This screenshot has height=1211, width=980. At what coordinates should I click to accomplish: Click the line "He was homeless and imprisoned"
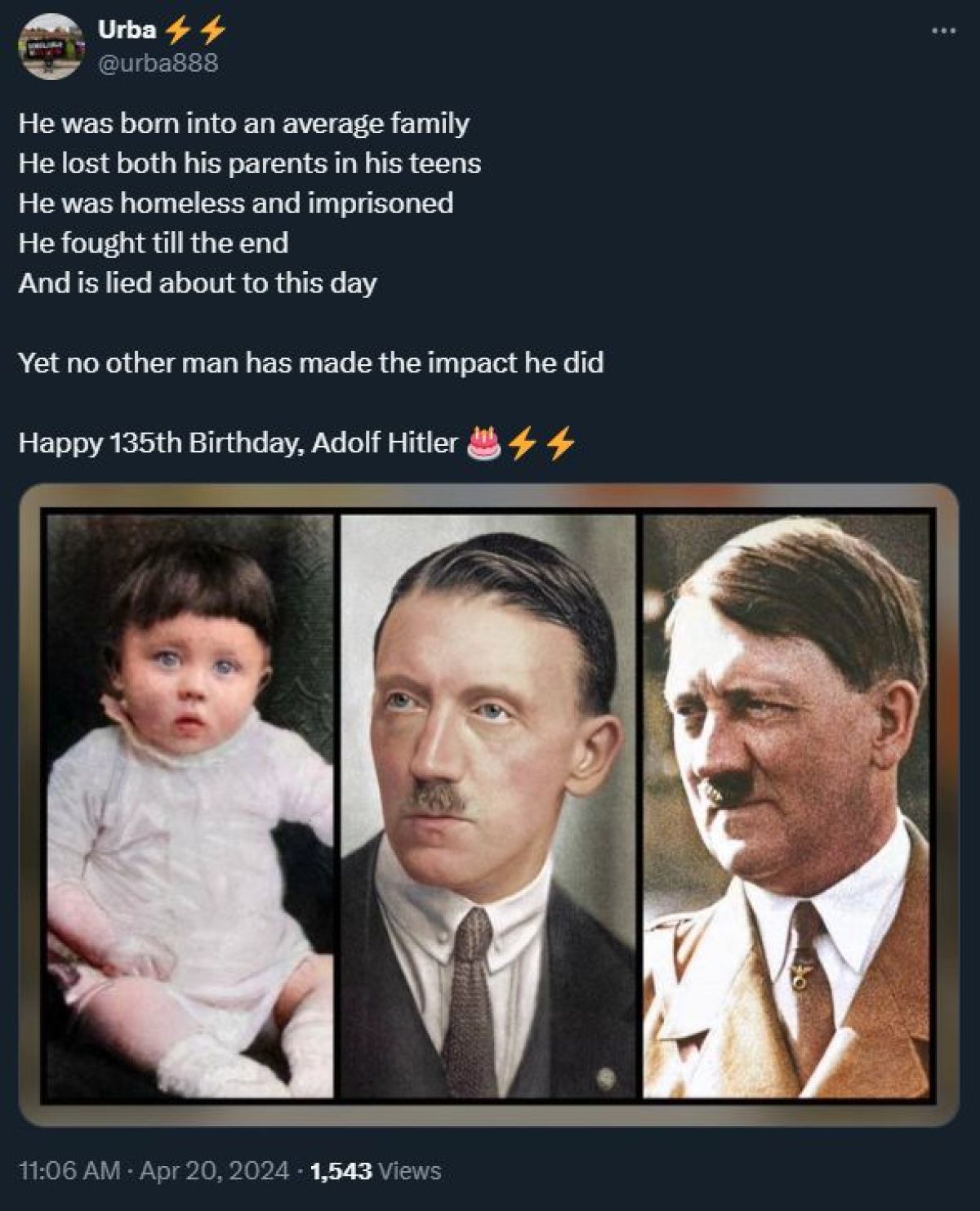[235, 203]
